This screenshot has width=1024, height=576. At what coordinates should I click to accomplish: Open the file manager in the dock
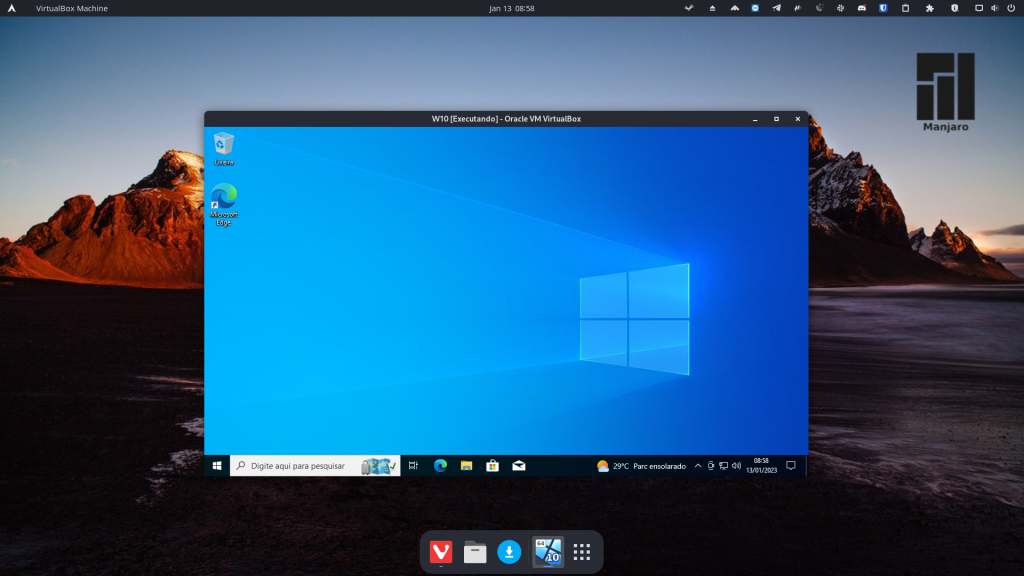pyautogui.click(x=475, y=551)
